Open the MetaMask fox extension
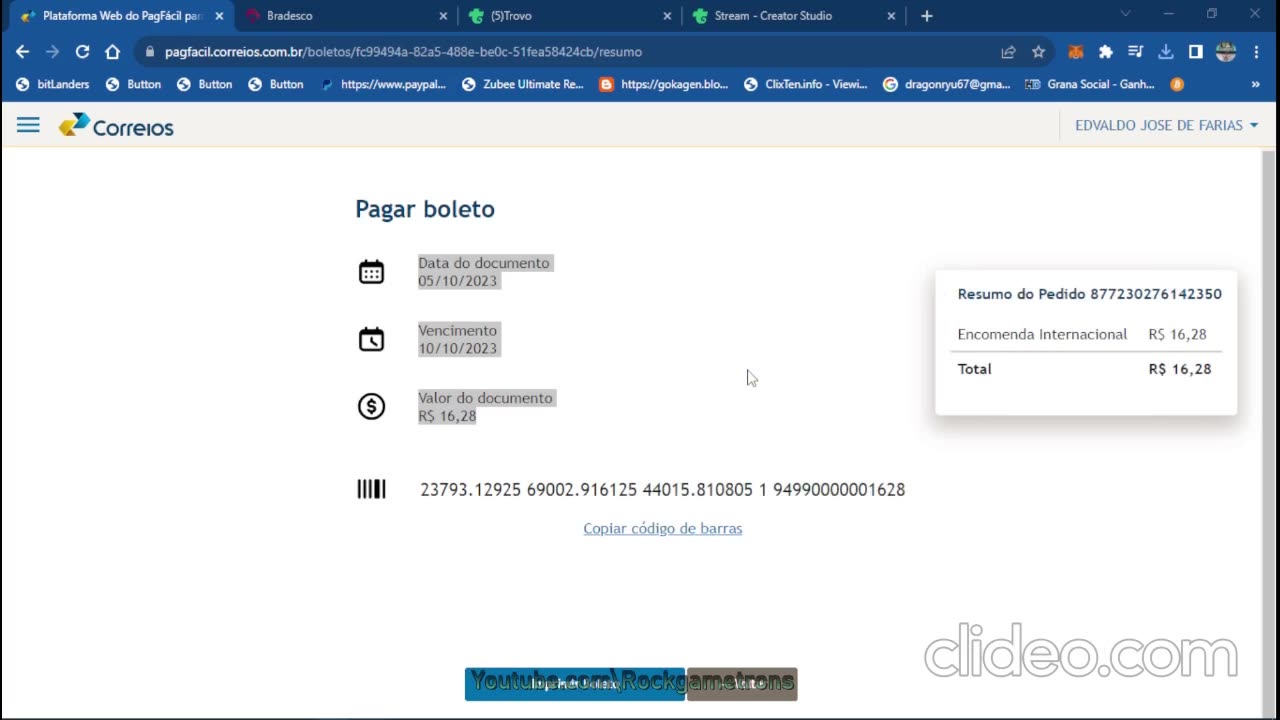 1076,52
